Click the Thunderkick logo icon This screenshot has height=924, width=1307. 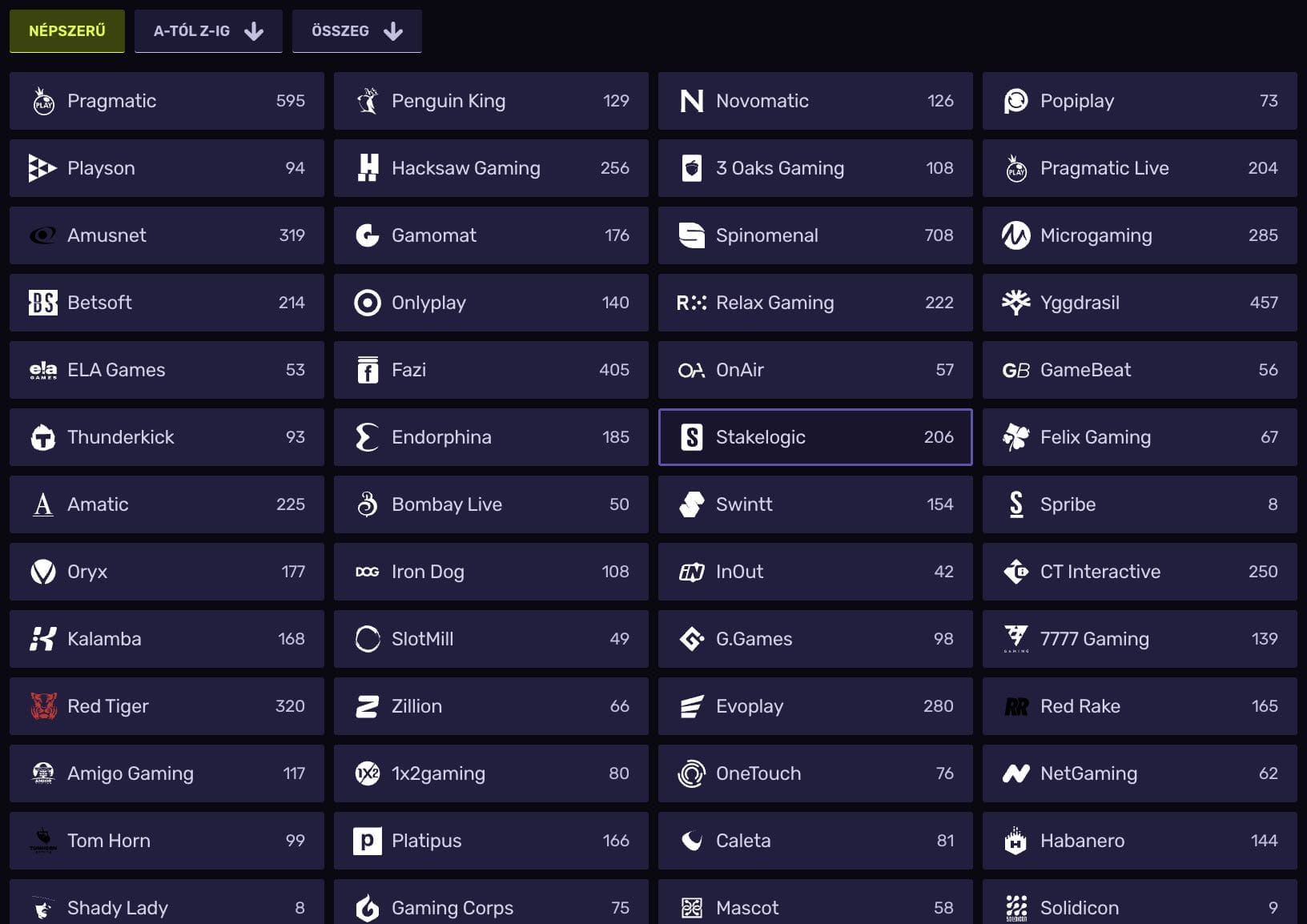[43, 437]
